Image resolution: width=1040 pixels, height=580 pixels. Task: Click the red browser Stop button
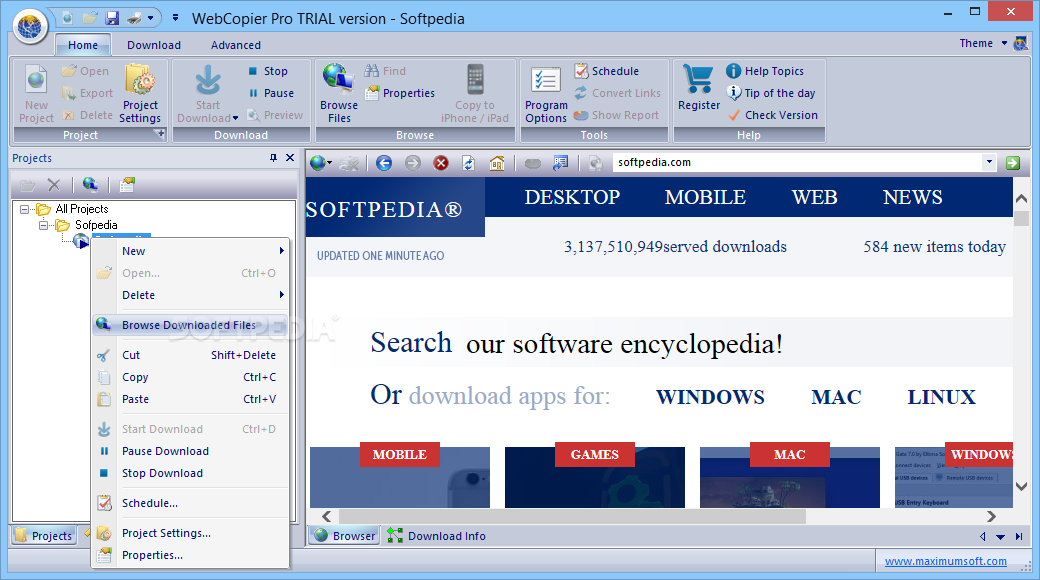440,163
